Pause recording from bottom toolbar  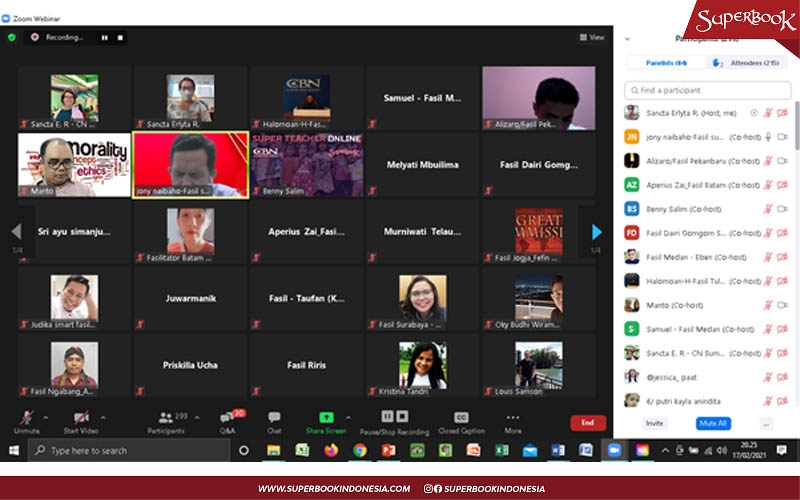(x=387, y=416)
